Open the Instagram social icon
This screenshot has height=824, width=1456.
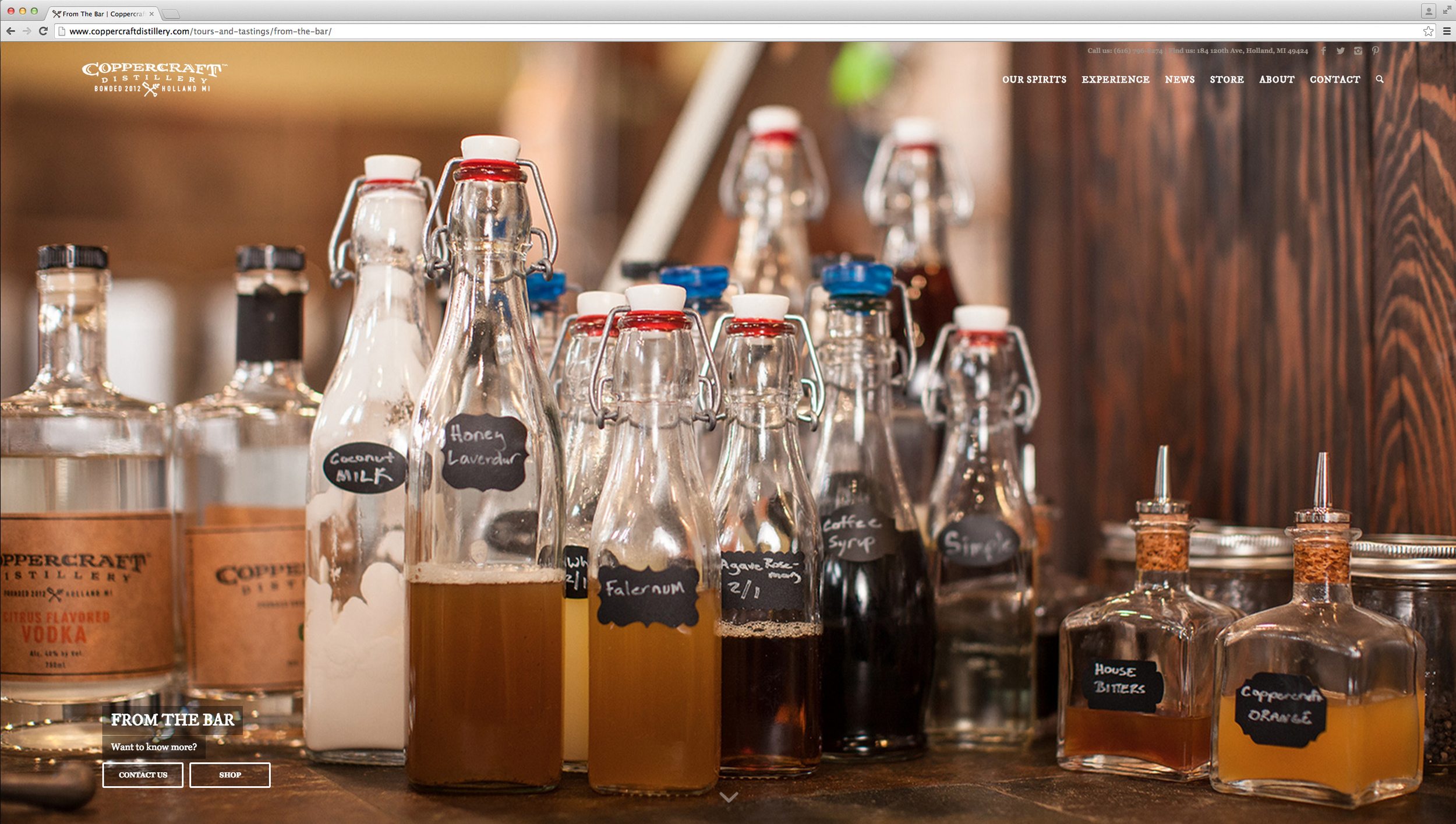(x=1358, y=51)
